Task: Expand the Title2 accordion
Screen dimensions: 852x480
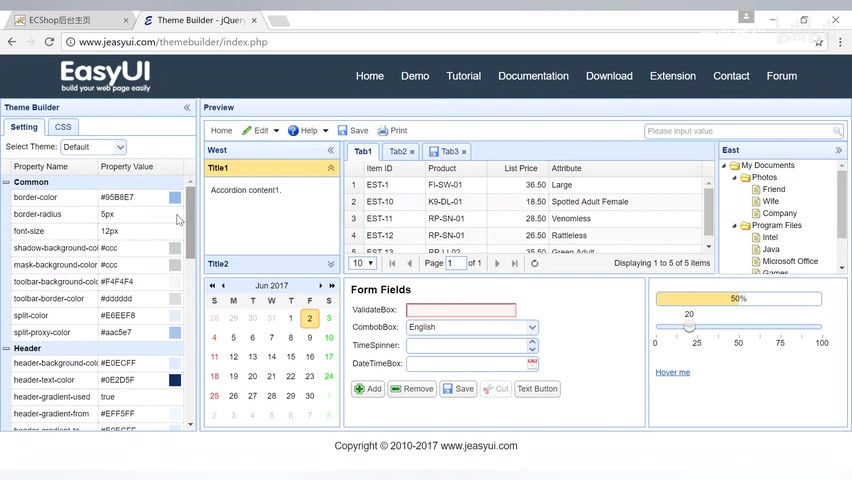Action: [x=330, y=264]
